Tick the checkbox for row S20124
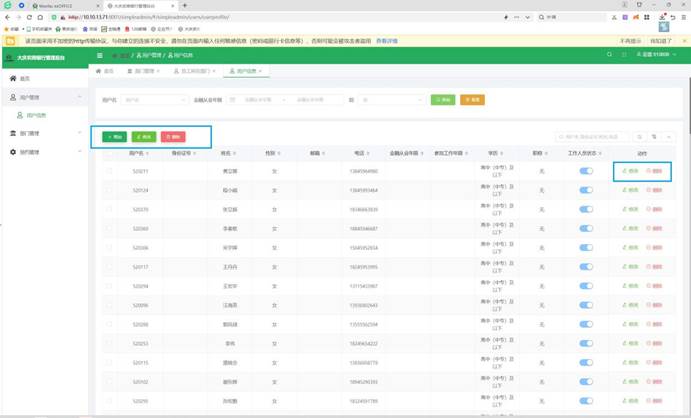The image size is (691, 418). (x=109, y=190)
